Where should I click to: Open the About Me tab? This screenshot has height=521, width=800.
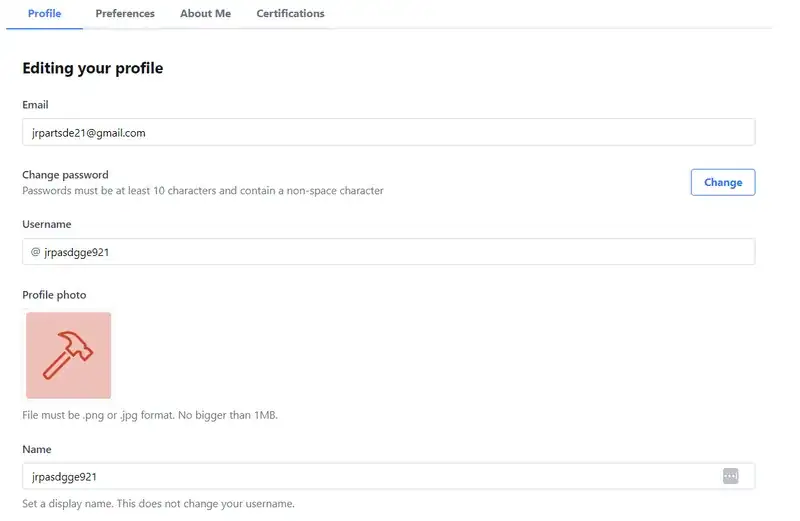coord(205,14)
